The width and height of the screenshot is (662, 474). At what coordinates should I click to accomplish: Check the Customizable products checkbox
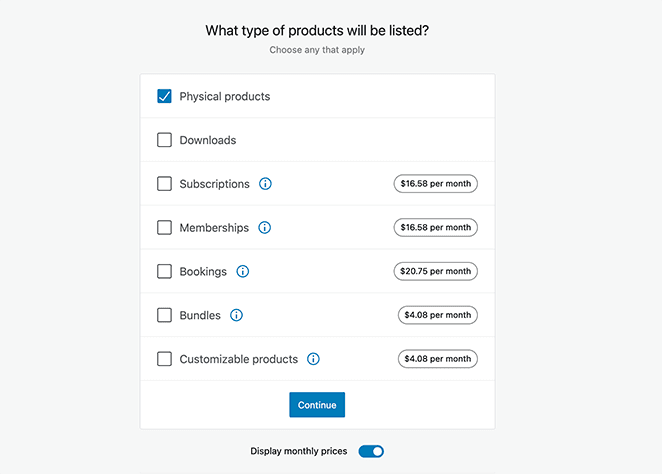[165, 359]
